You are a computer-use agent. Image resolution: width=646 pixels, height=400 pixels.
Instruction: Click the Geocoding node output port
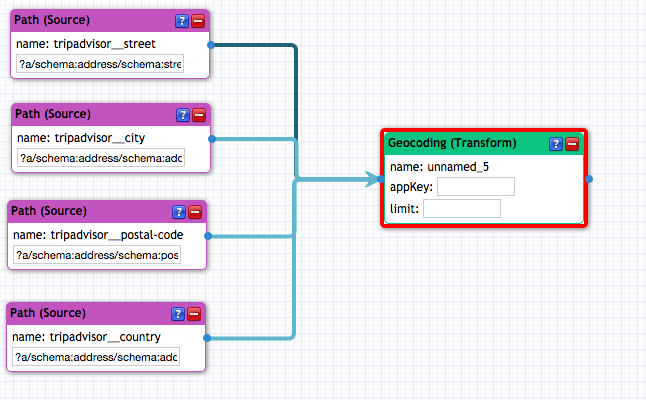coord(589,179)
